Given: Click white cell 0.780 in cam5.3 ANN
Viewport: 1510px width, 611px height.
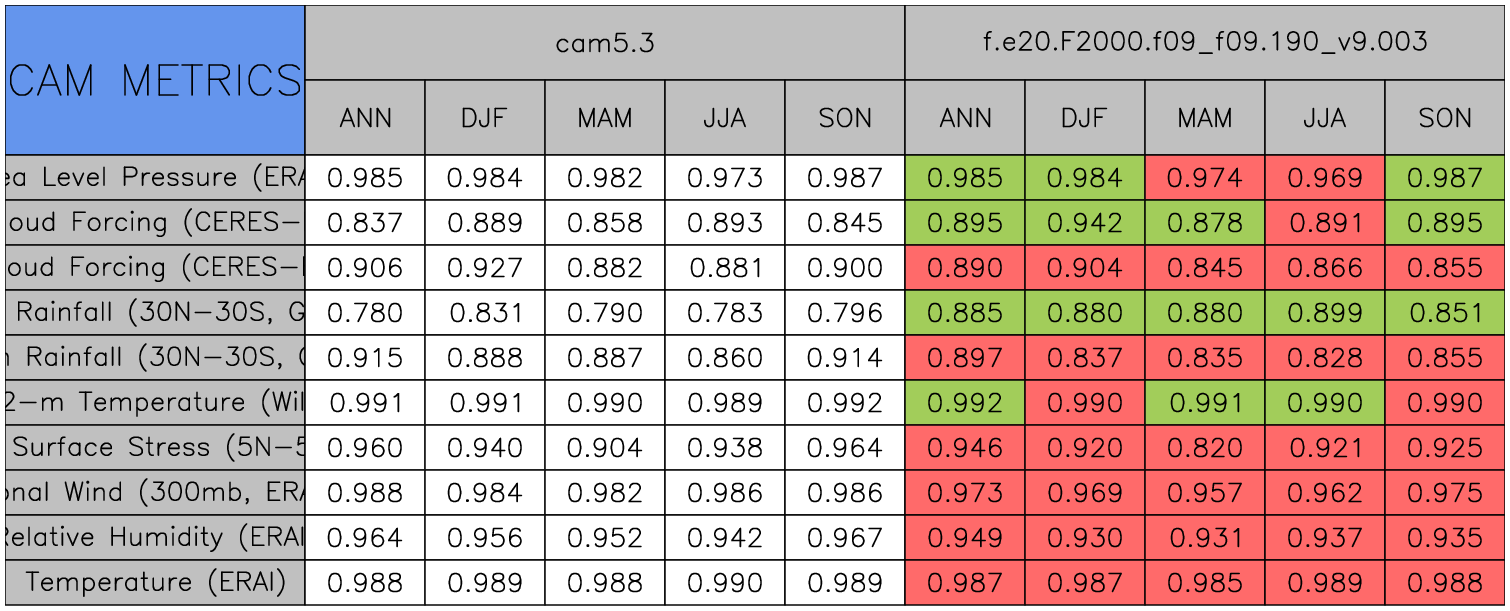Looking at the screenshot, I should click(365, 313).
